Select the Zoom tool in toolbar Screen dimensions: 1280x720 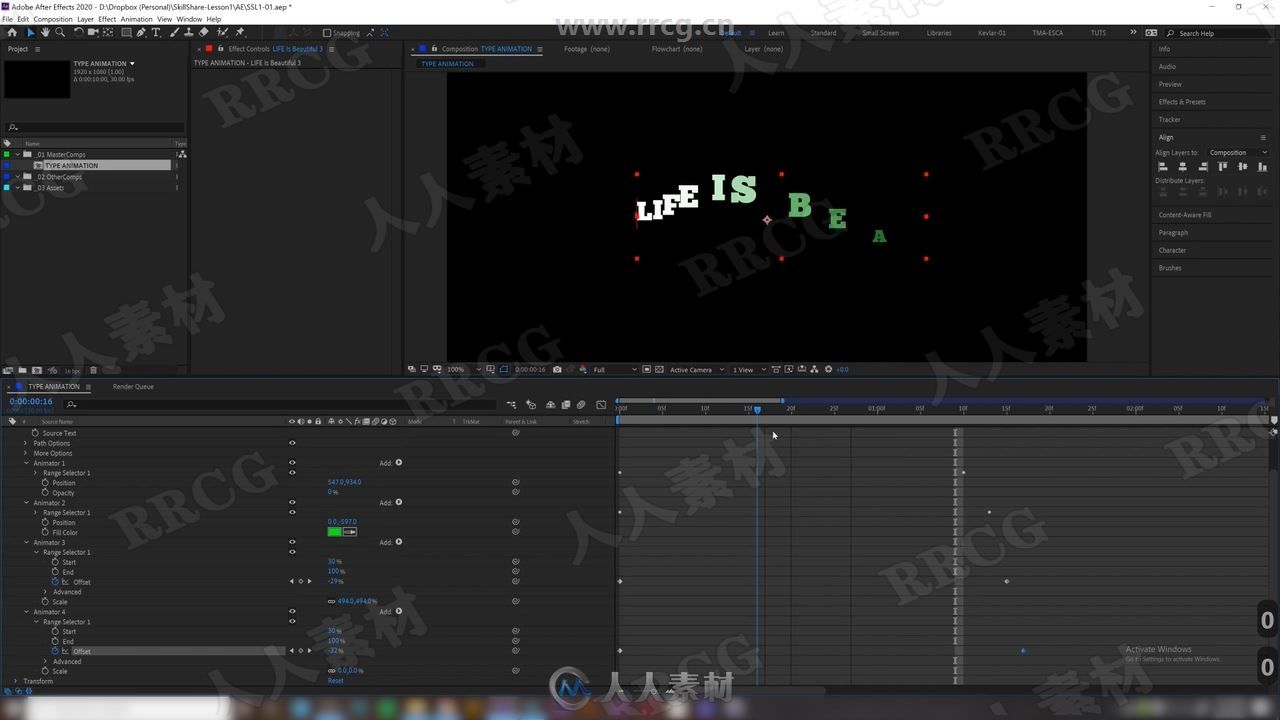point(60,32)
